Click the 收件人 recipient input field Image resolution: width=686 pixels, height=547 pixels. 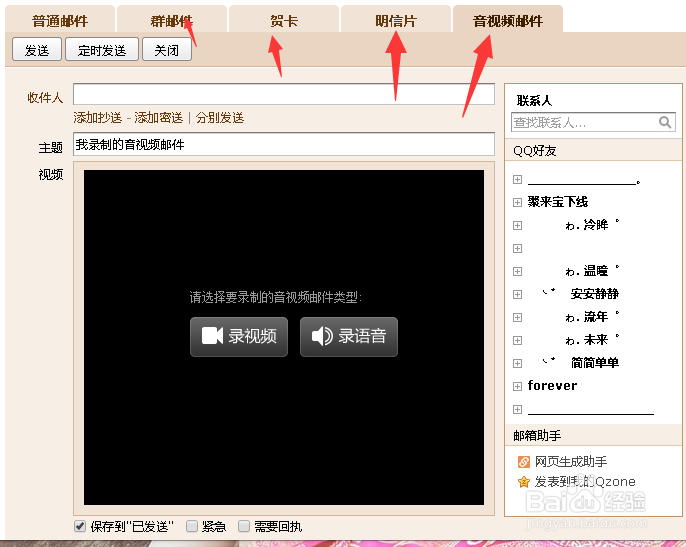pos(284,94)
